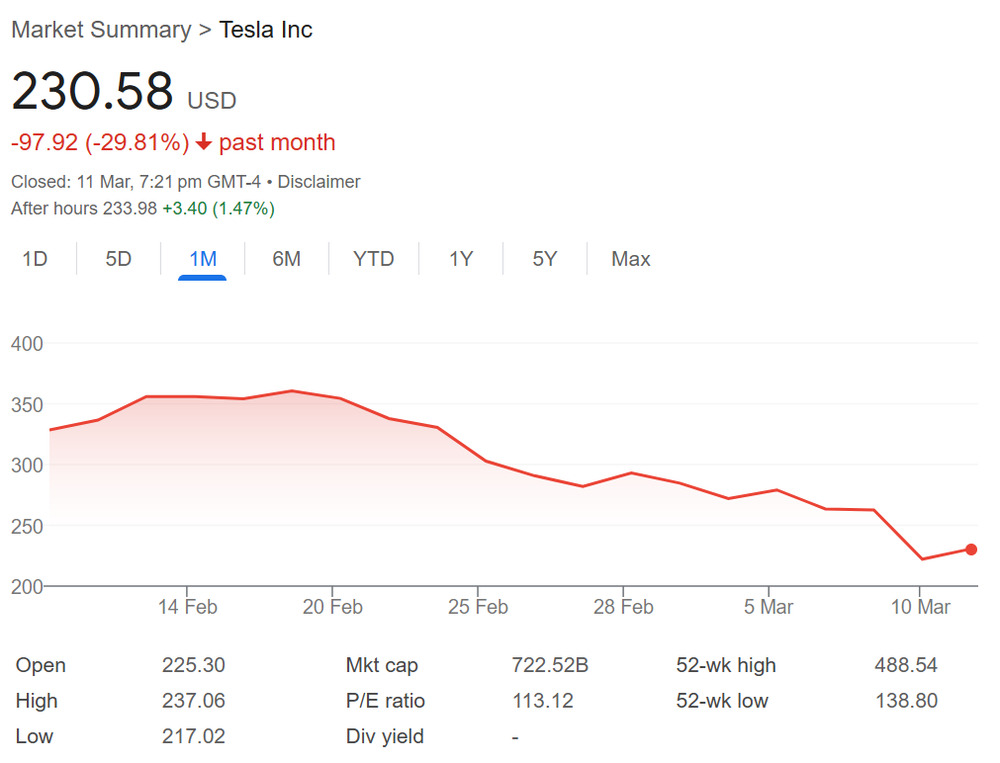Click the 28 Feb axis label

pos(623,607)
